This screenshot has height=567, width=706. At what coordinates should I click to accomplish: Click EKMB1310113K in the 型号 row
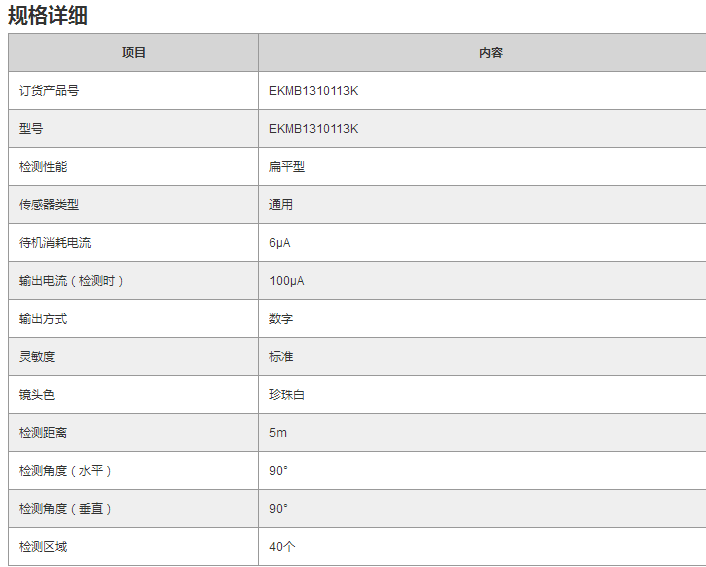tap(314, 129)
